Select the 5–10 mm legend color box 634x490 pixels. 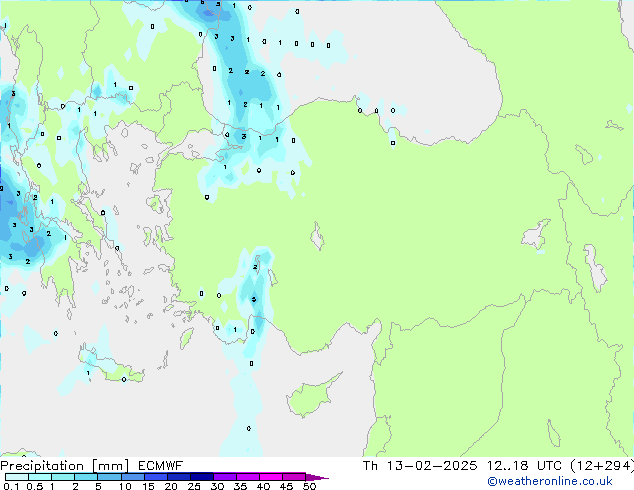(109, 477)
